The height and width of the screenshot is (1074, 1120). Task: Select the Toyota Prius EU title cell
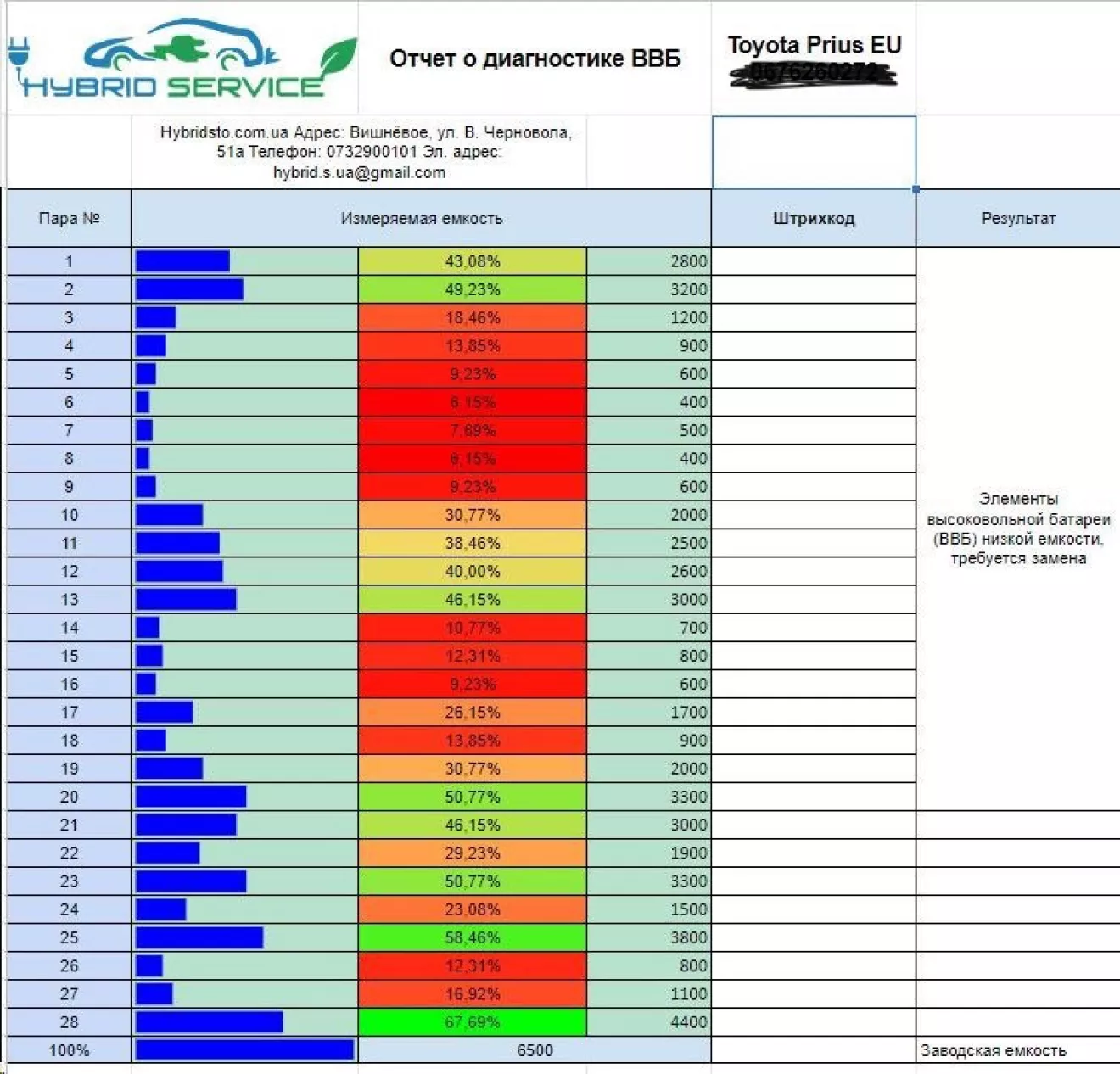[814, 59]
